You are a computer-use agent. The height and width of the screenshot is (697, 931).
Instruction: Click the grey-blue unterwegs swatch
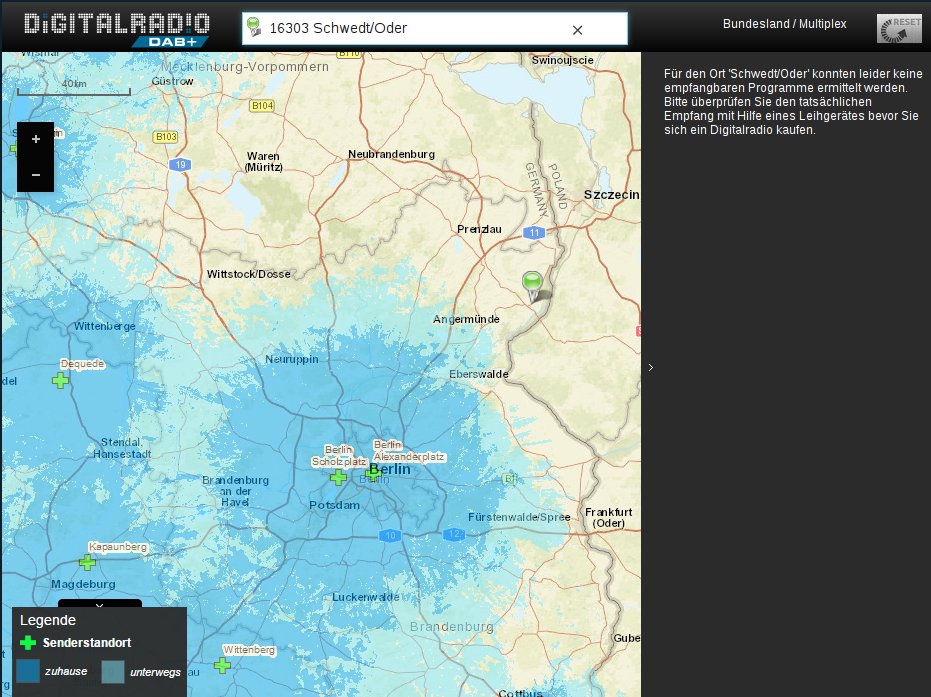[x=113, y=671]
